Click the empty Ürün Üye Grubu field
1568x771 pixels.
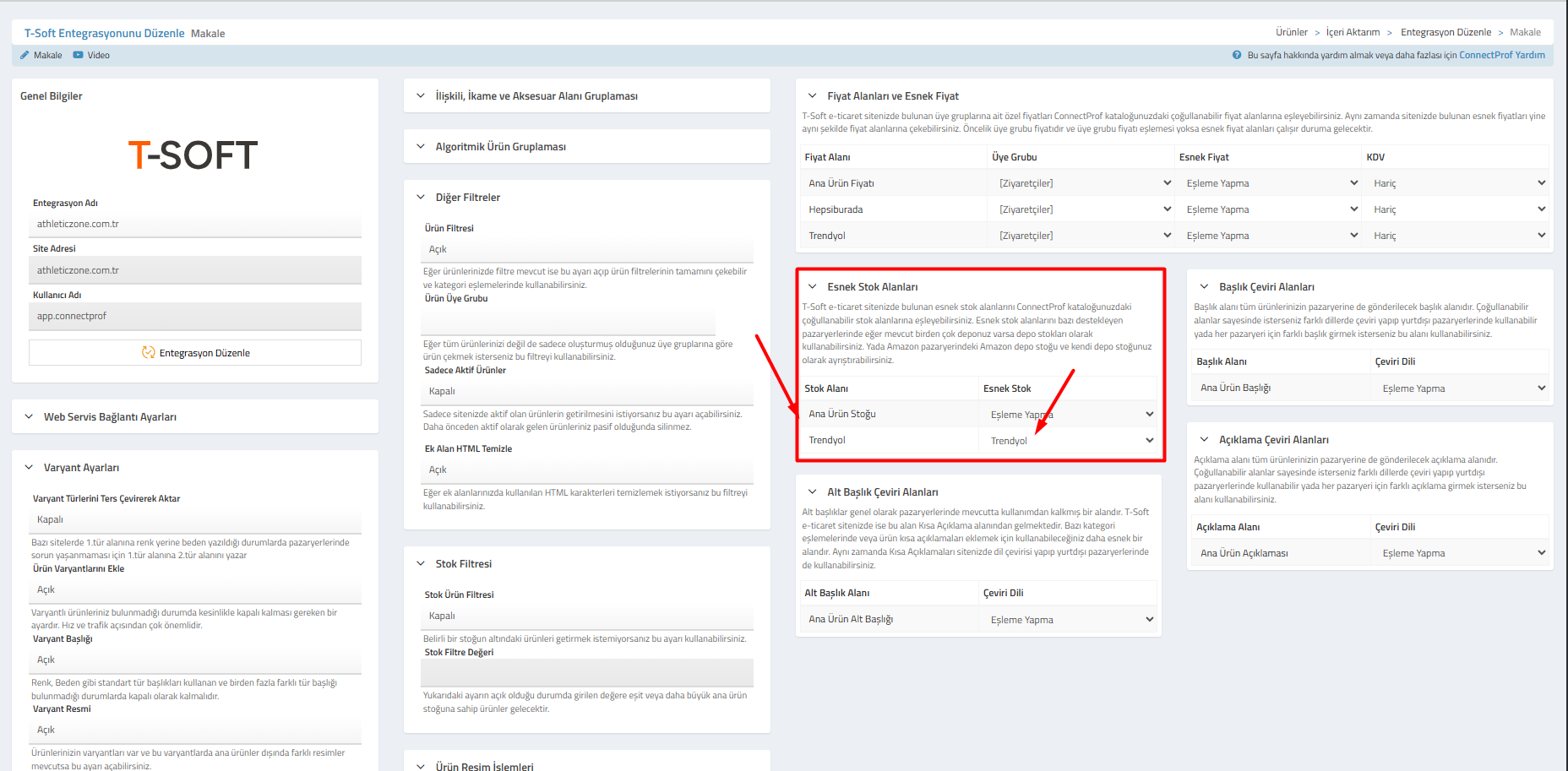(568, 320)
